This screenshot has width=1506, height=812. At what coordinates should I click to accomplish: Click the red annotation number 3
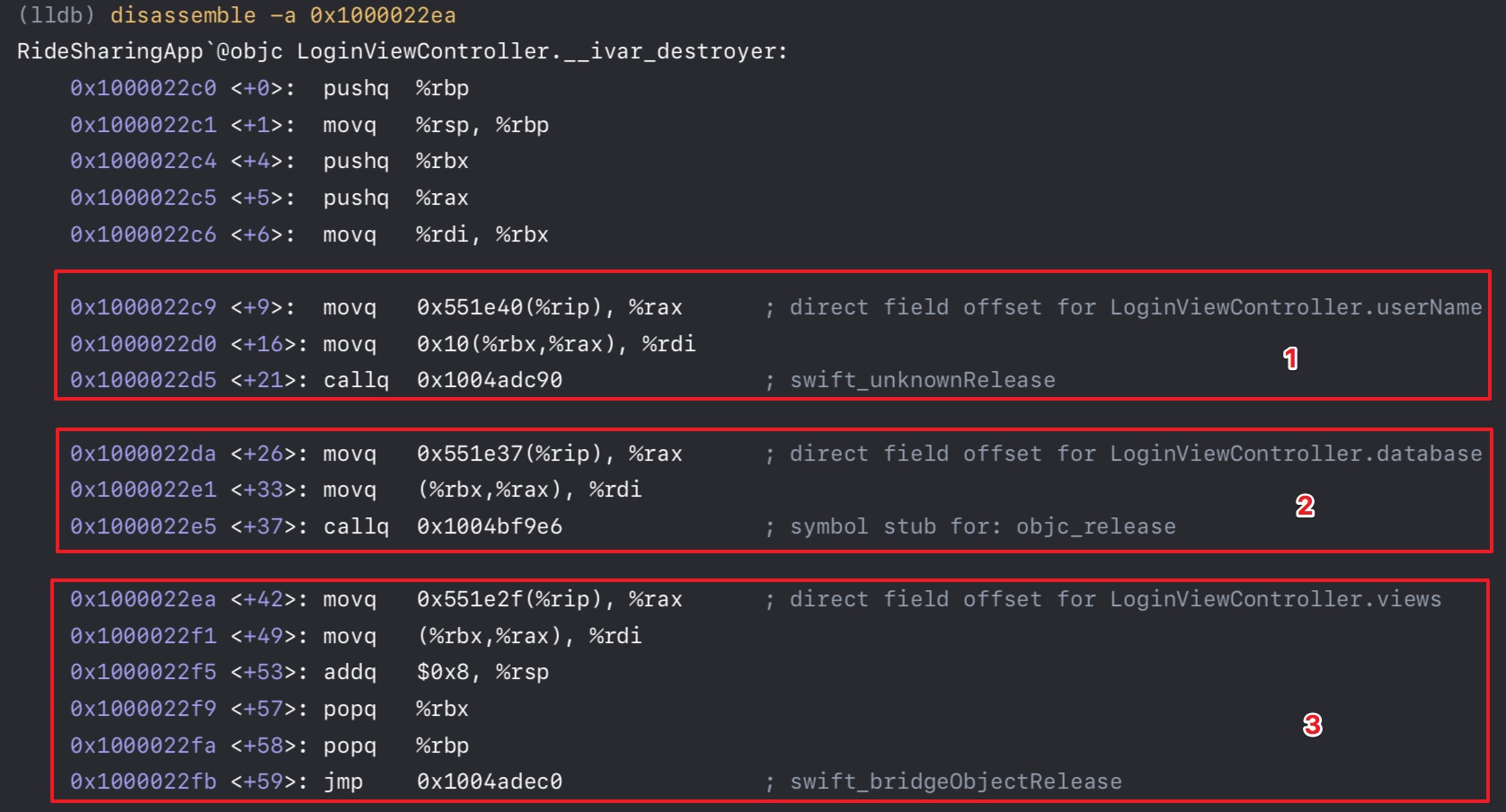tap(1312, 725)
